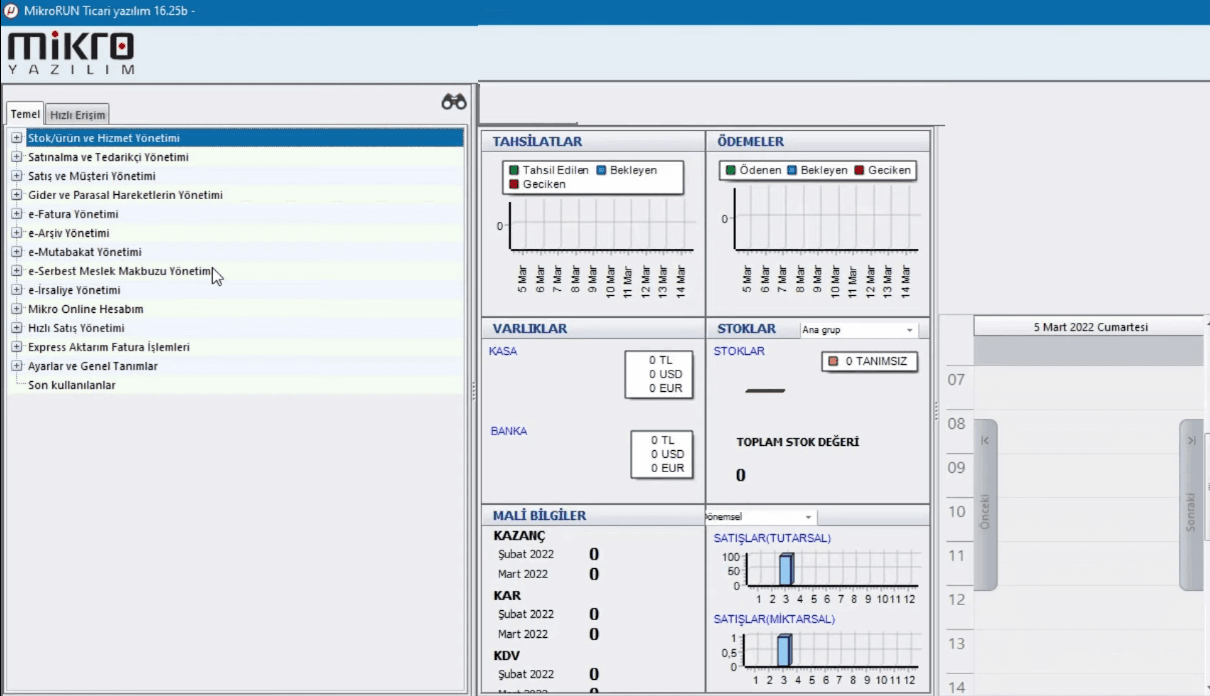Switch to the Hızlı Erişim tab
1210x696 pixels.
click(x=77, y=115)
